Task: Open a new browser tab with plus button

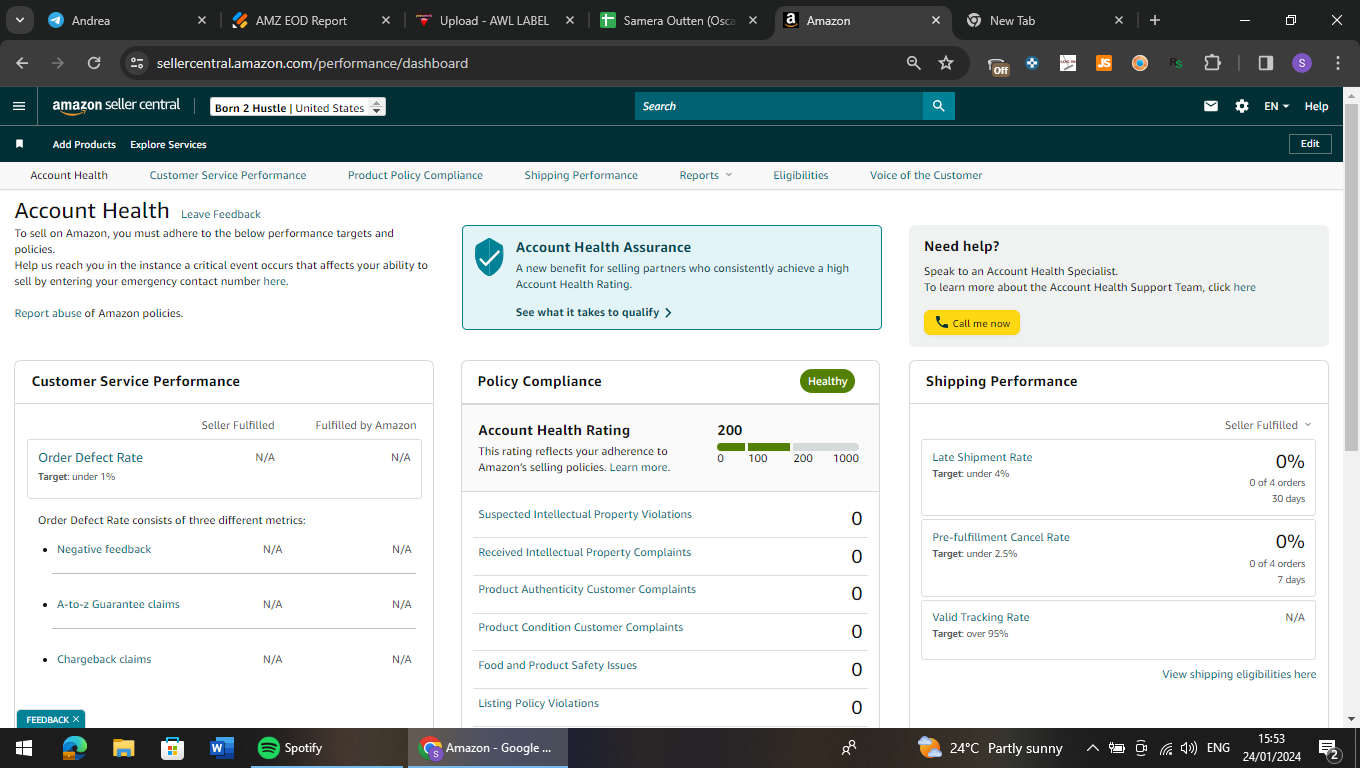Action: point(1155,20)
